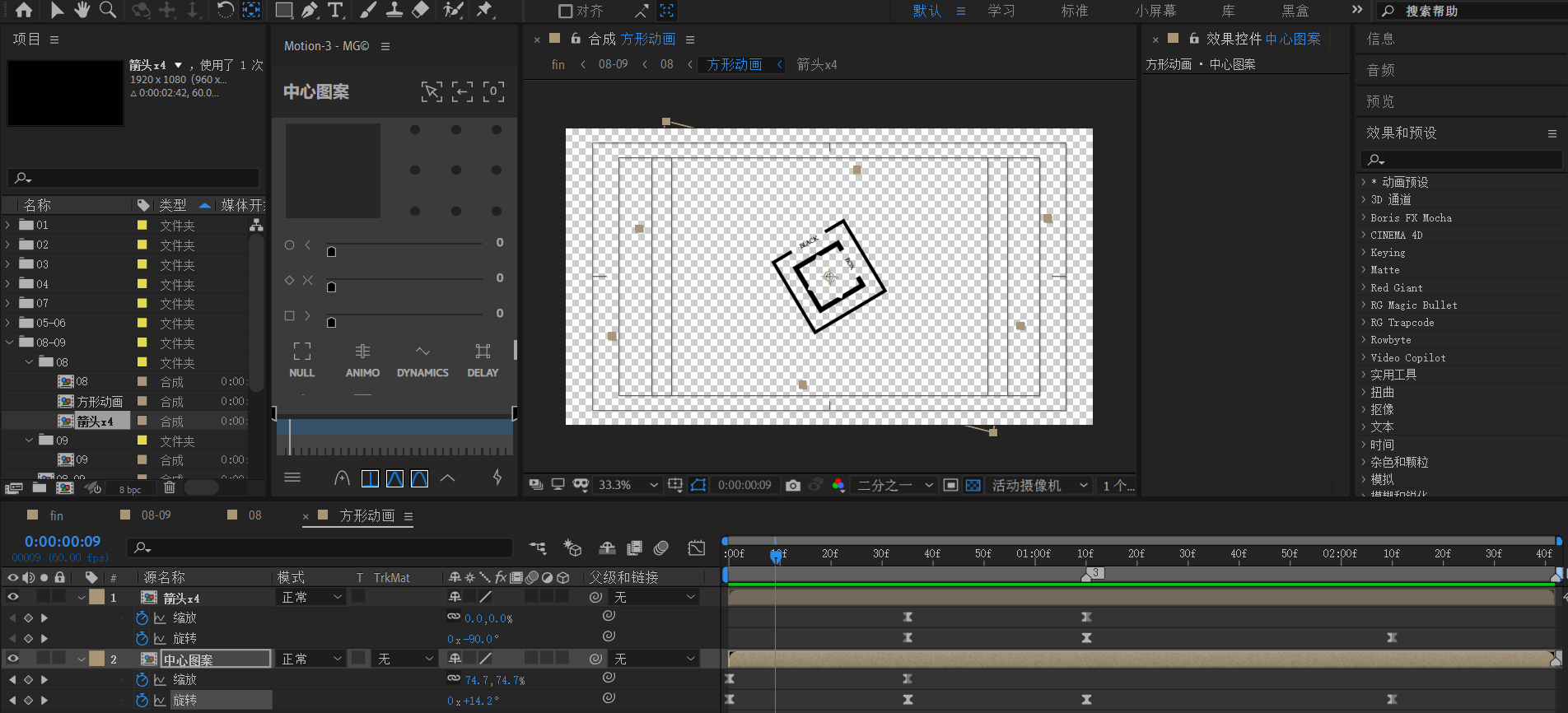The width and height of the screenshot is (1568, 713).
Task: Click the DELAY button in Motion-3 panel
Action: tap(483, 361)
